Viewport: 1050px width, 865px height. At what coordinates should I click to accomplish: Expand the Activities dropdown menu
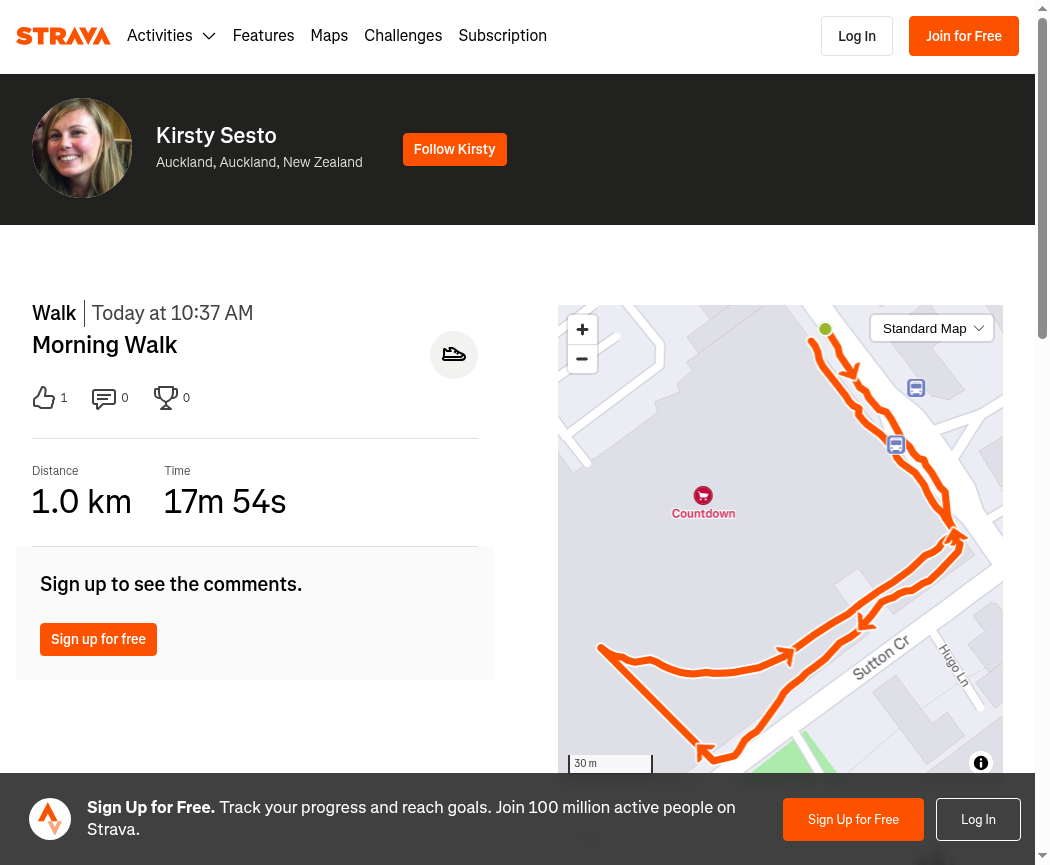click(x=171, y=36)
